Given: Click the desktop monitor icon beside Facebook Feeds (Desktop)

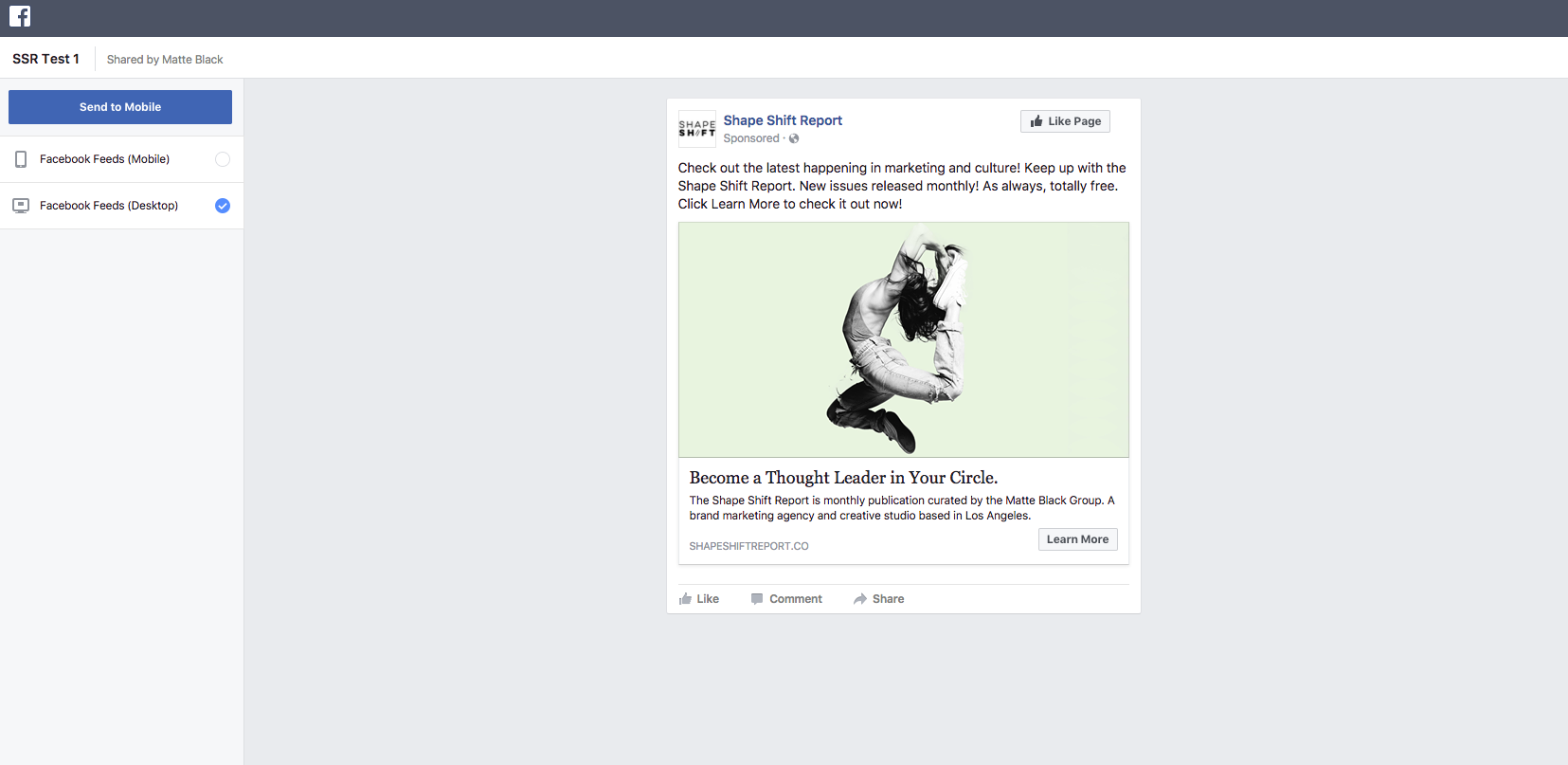Looking at the screenshot, I should pos(21,206).
